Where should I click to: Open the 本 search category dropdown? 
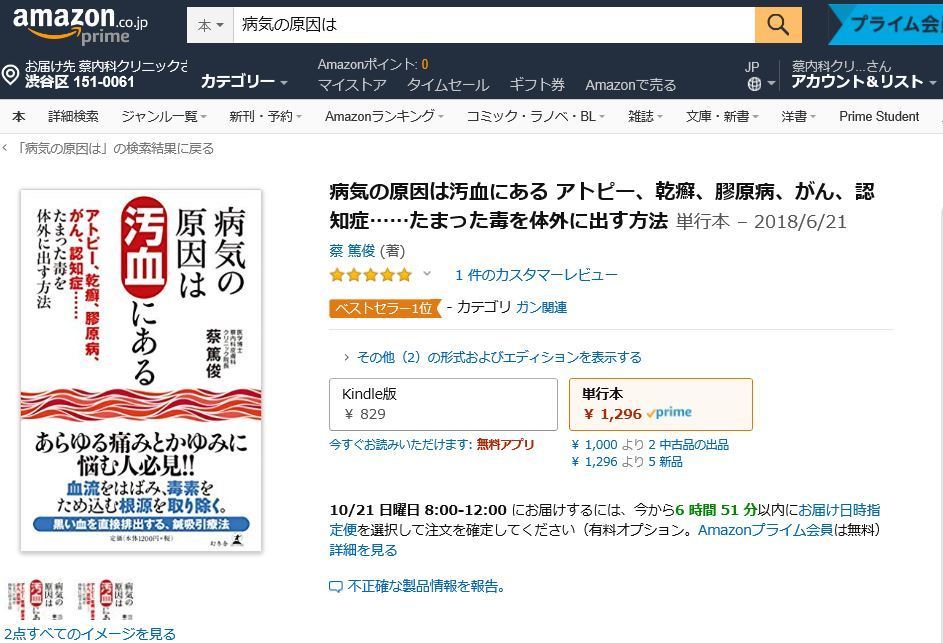pos(210,25)
